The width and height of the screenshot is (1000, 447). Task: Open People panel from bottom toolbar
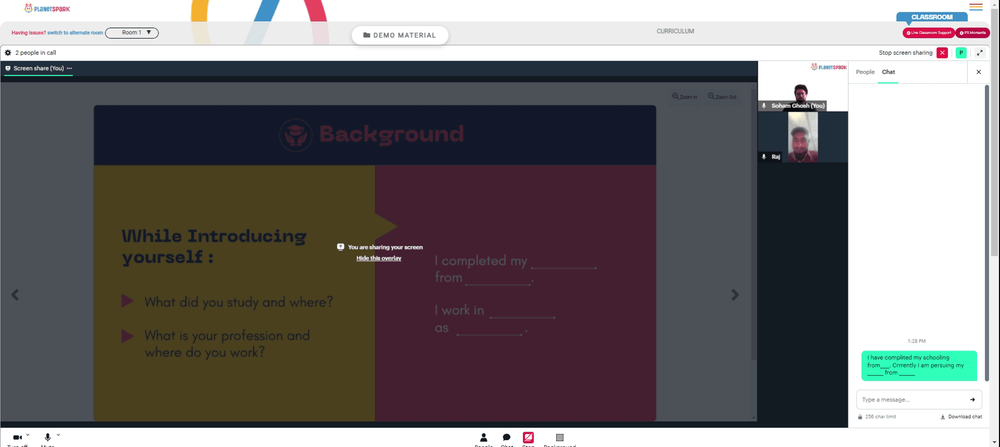pyautogui.click(x=483, y=439)
